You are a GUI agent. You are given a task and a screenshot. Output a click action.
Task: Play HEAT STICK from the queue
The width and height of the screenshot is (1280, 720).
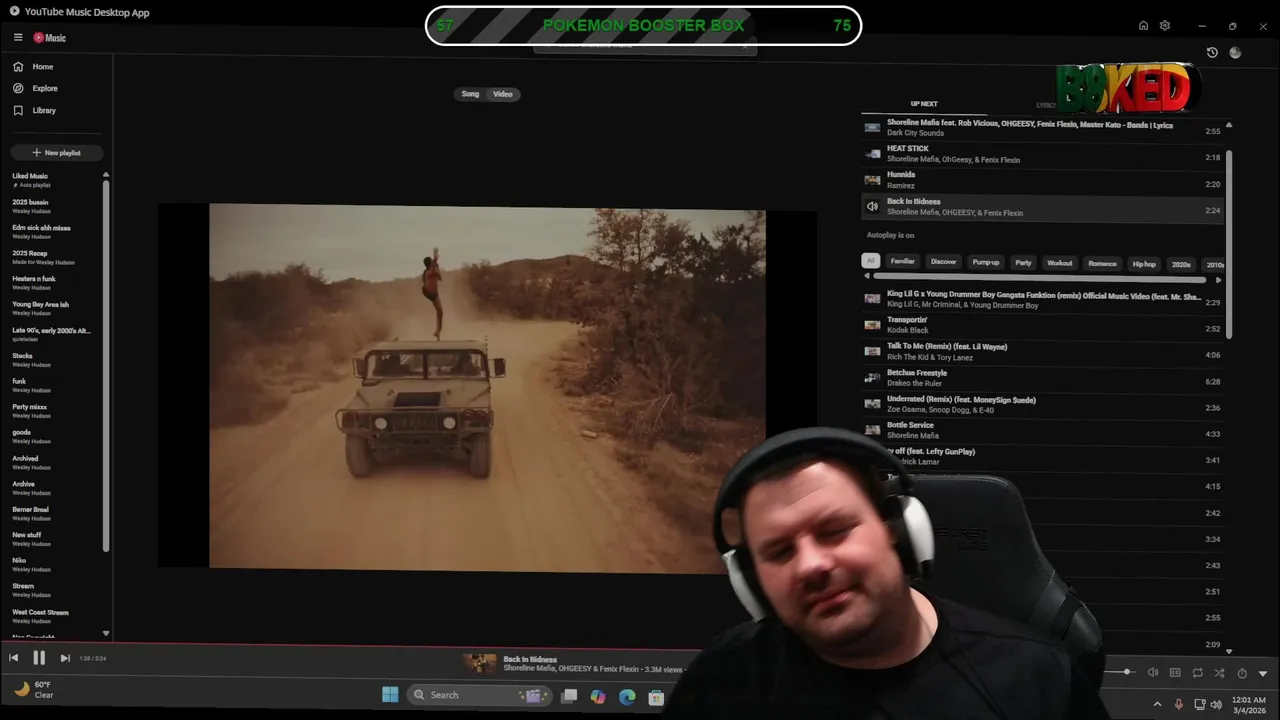click(x=1041, y=154)
